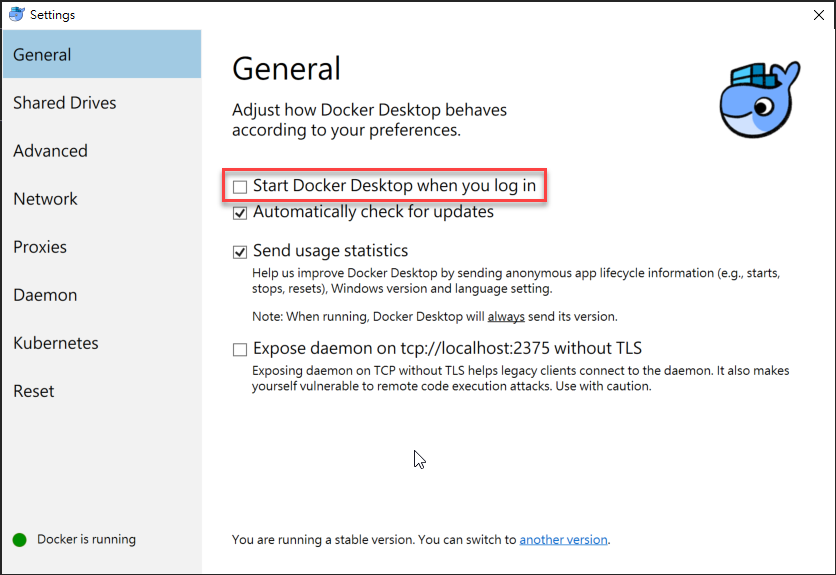Image resolution: width=836 pixels, height=575 pixels.
Task: Click the Docker icon in title bar
Action: pos(17,14)
